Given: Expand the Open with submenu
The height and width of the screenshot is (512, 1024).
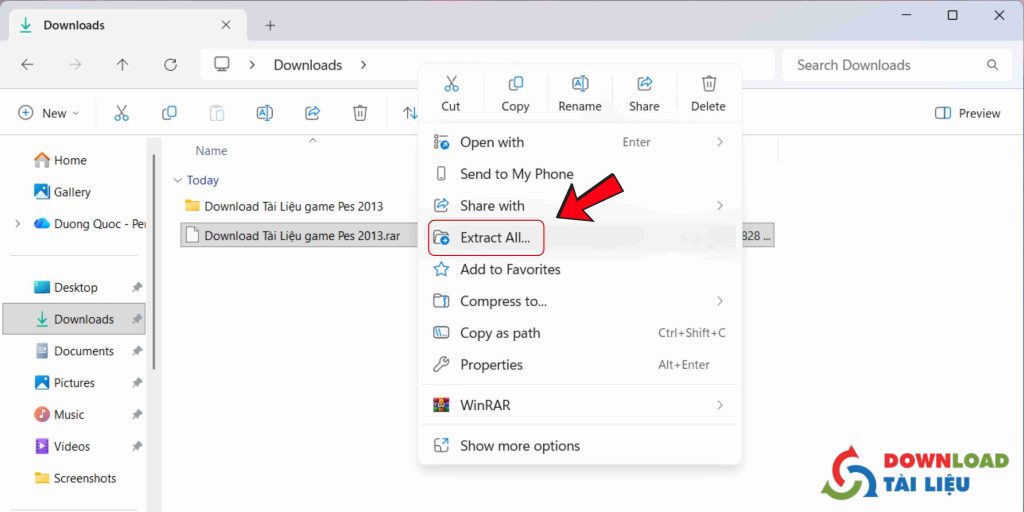Looking at the screenshot, I should coord(719,142).
